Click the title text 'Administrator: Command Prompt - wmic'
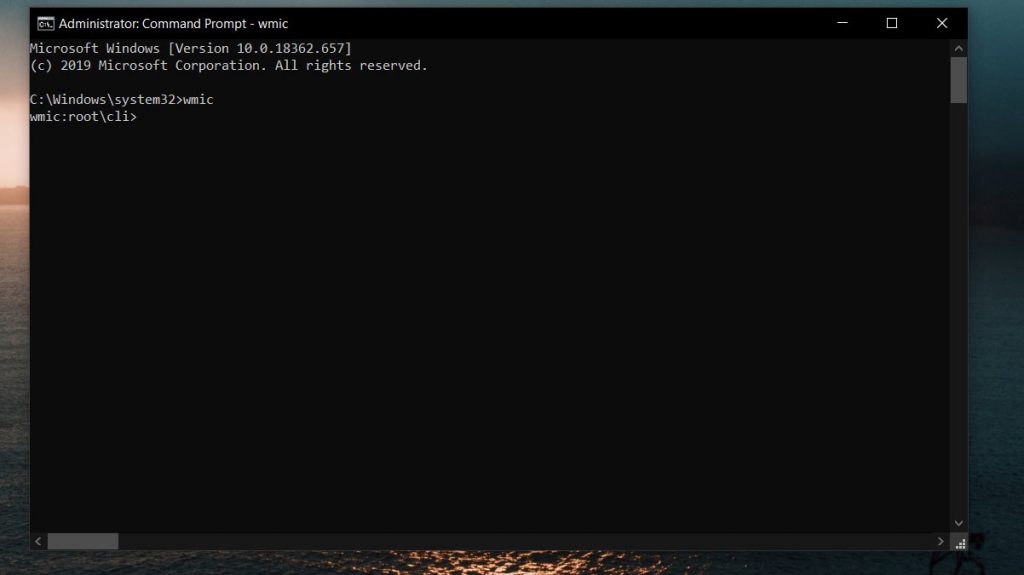This screenshot has height=575, width=1024. [173, 23]
